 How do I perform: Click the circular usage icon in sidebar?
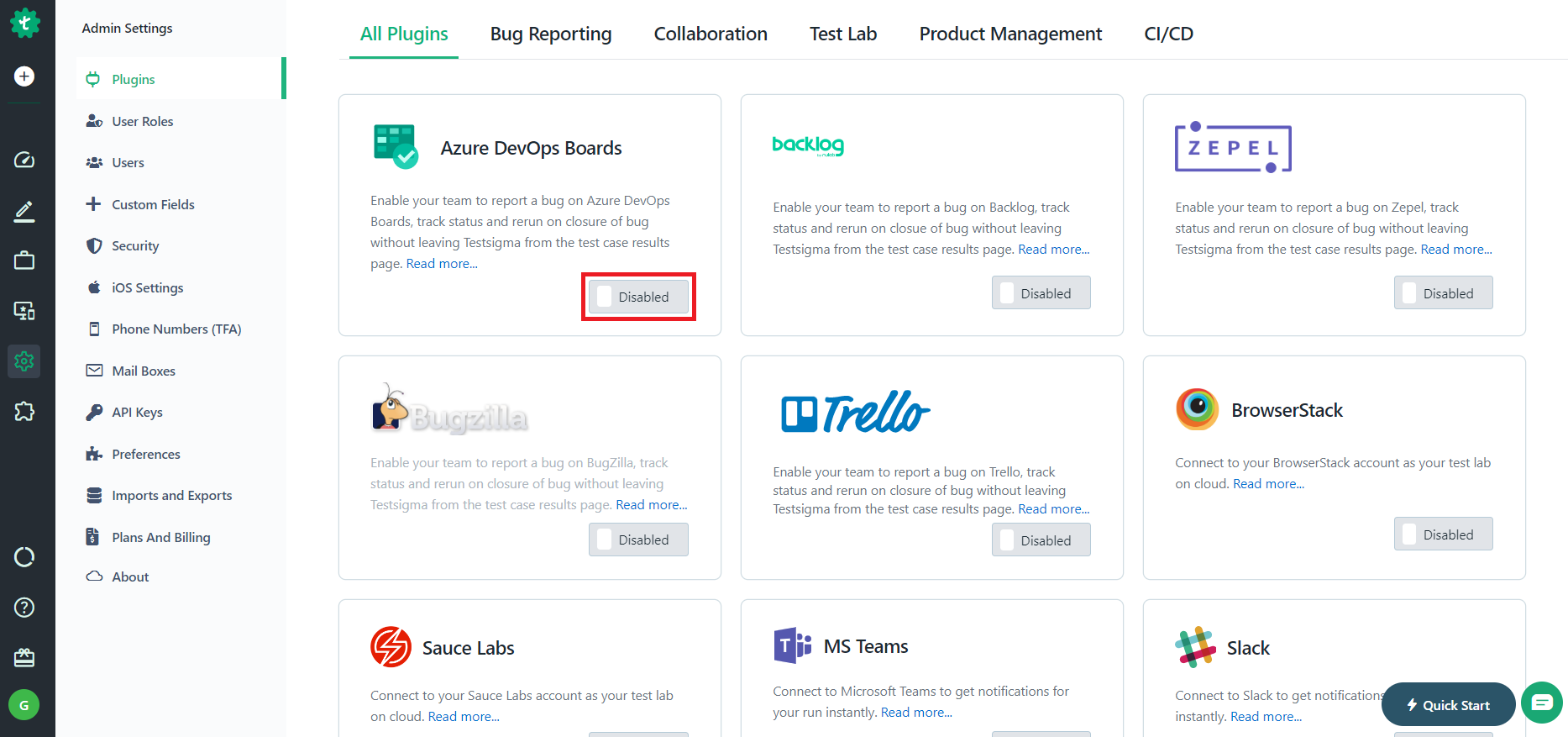pyautogui.click(x=24, y=557)
